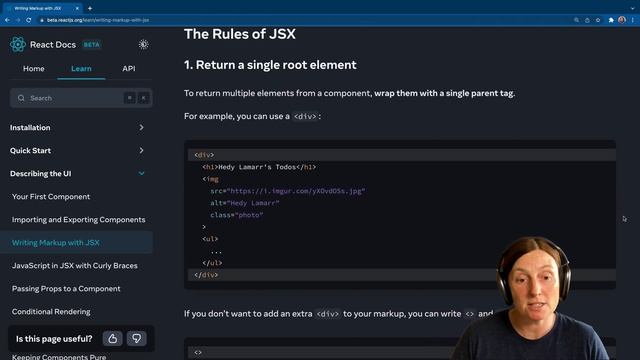
Task: Reload the page
Action: [x=29, y=20]
